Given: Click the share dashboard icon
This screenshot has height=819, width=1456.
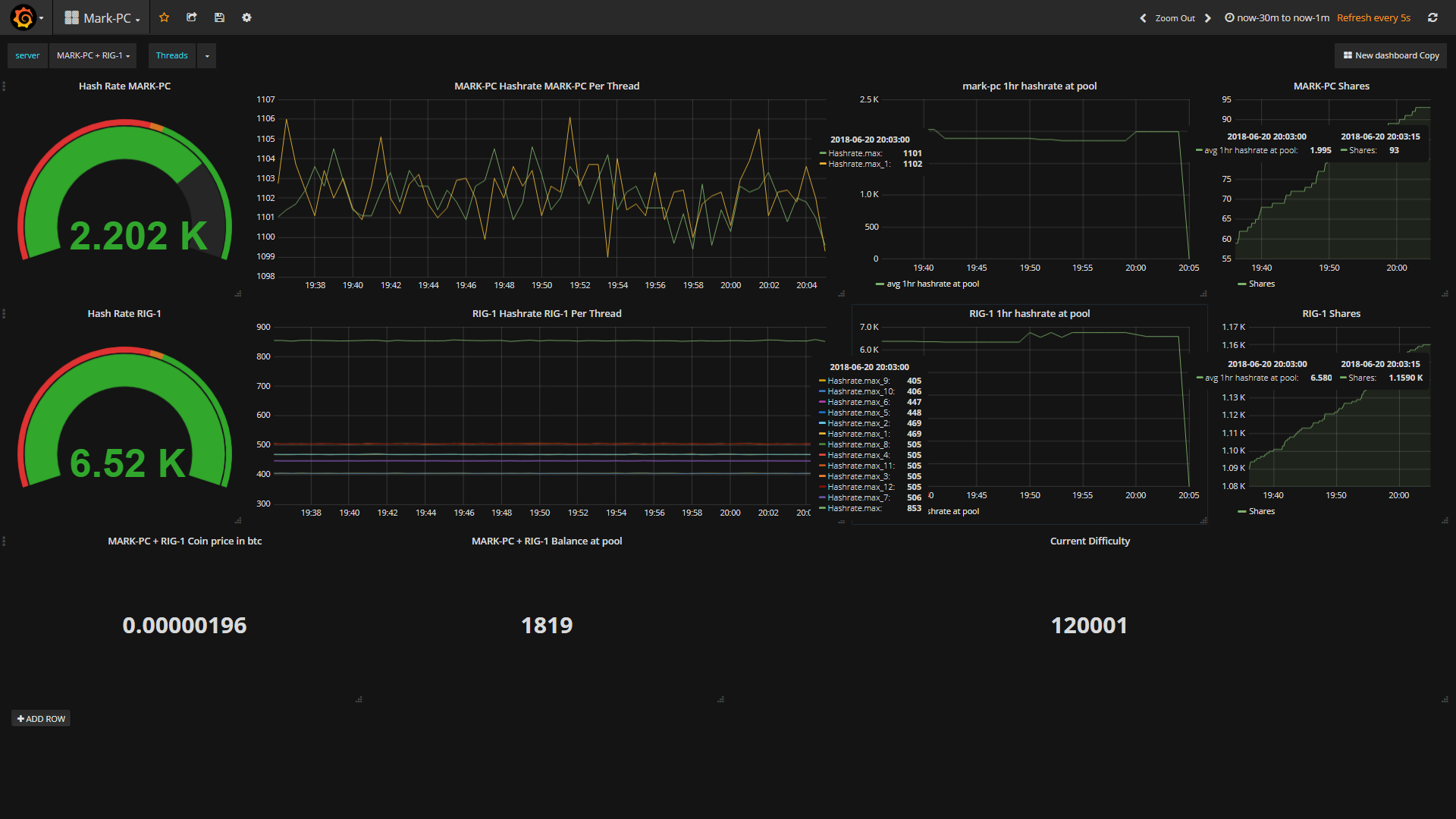Looking at the screenshot, I should [192, 17].
